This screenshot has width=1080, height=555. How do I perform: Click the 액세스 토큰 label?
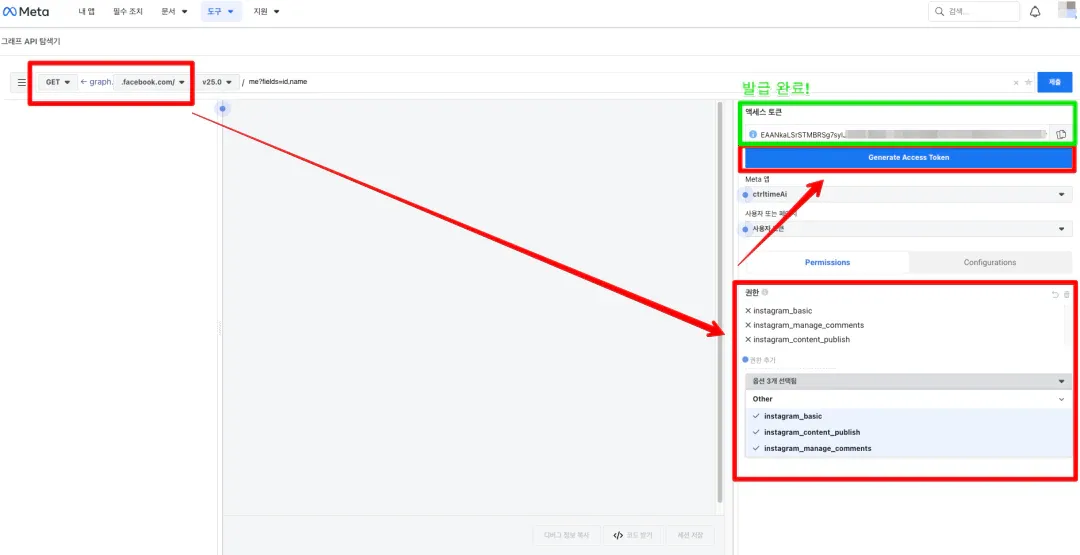763,112
